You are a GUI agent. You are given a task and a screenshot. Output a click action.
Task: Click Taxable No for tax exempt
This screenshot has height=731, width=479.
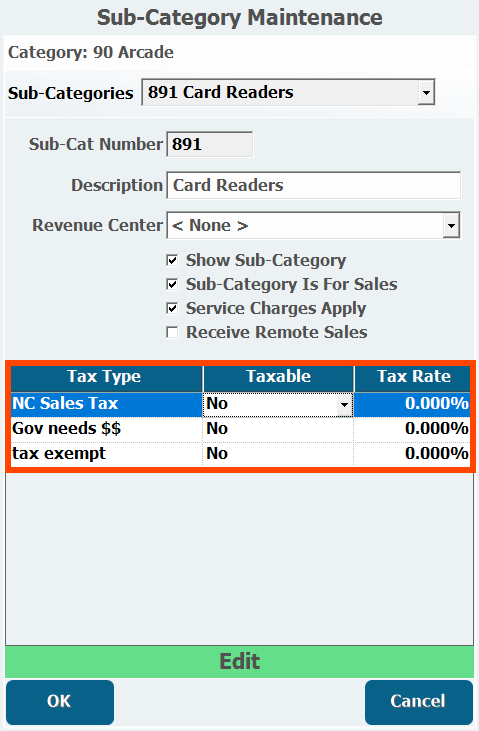pyautogui.click(x=278, y=454)
